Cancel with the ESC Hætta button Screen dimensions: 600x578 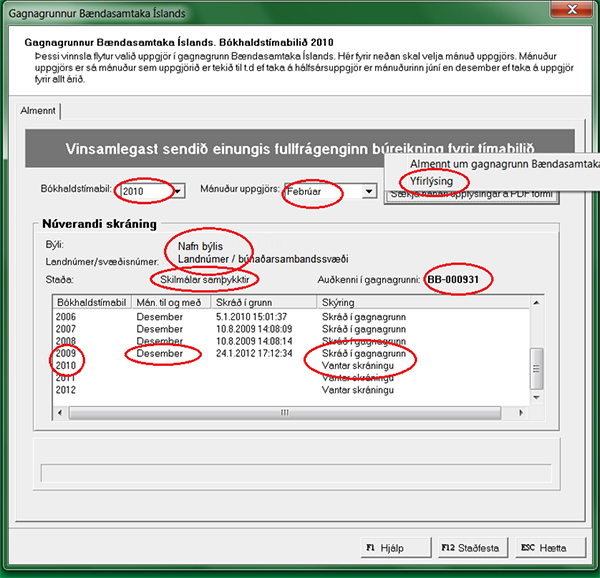(x=551, y=548)
